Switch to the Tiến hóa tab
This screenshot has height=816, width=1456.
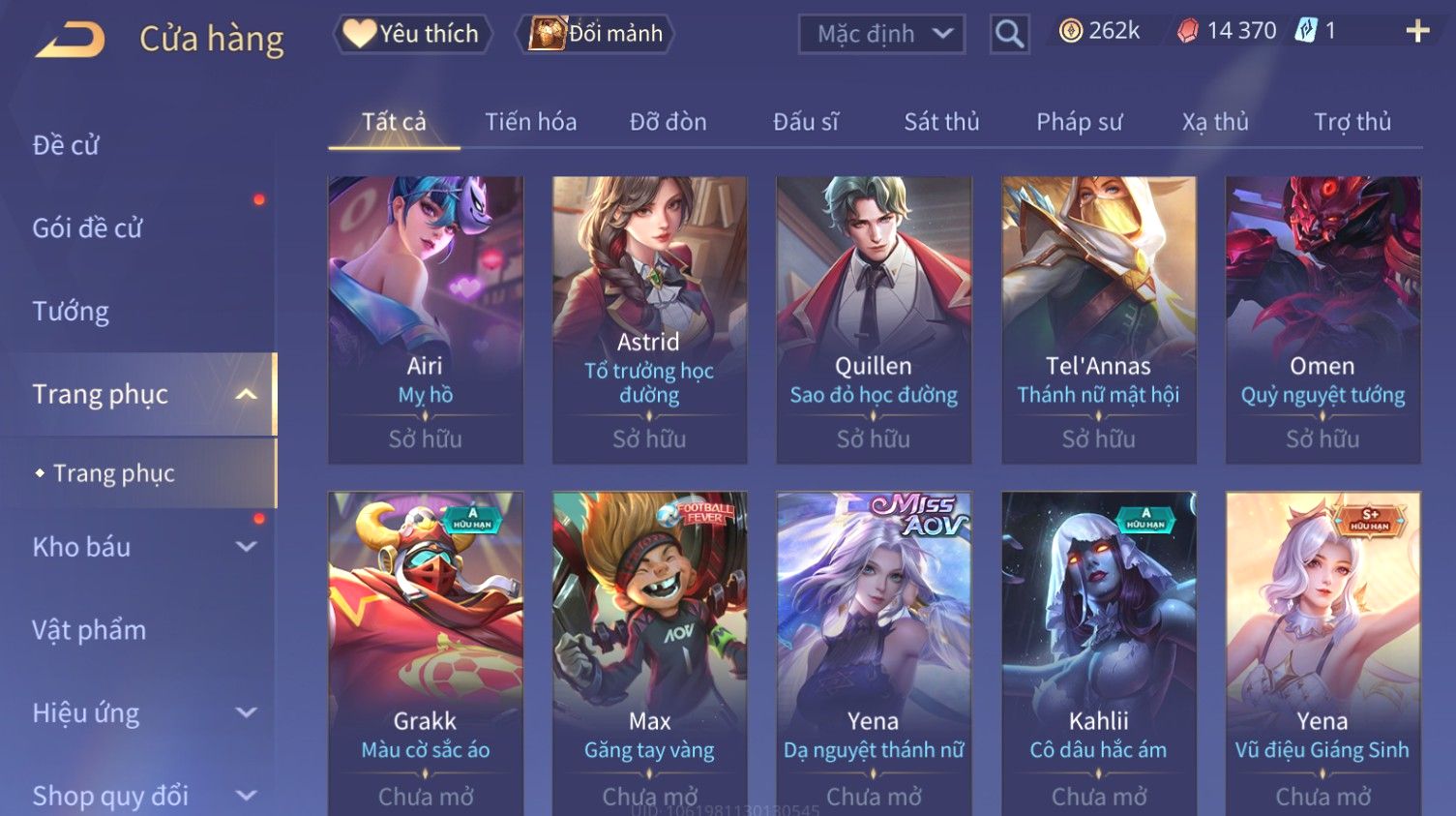[530, 122]
